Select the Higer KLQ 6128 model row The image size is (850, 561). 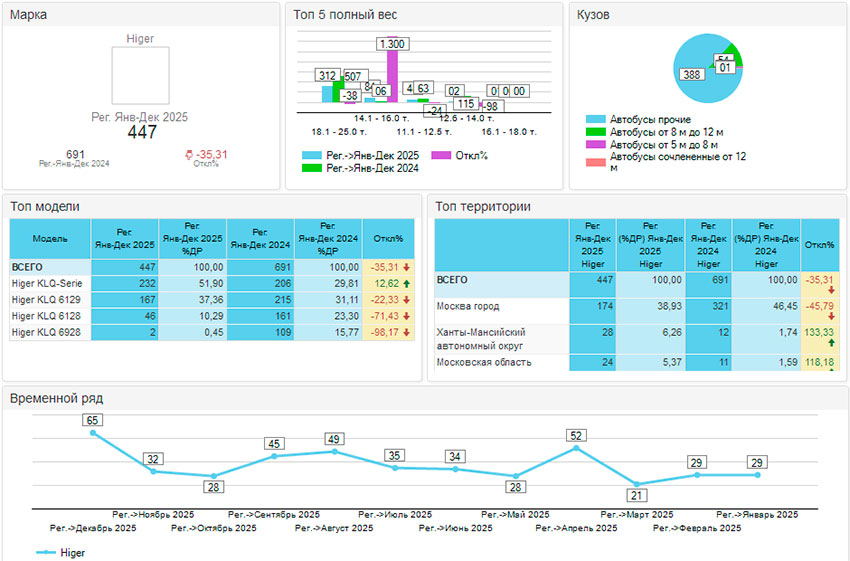click(50, 316)
